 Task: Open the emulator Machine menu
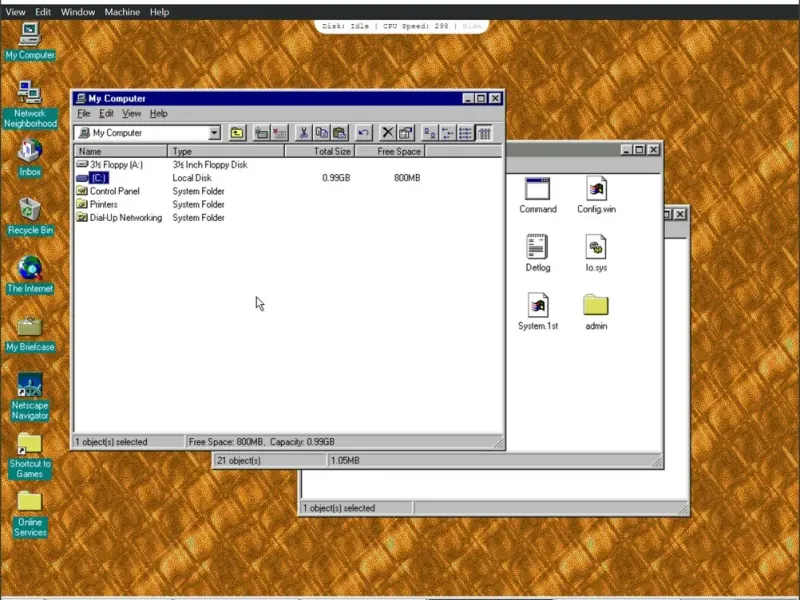[122, 12]
